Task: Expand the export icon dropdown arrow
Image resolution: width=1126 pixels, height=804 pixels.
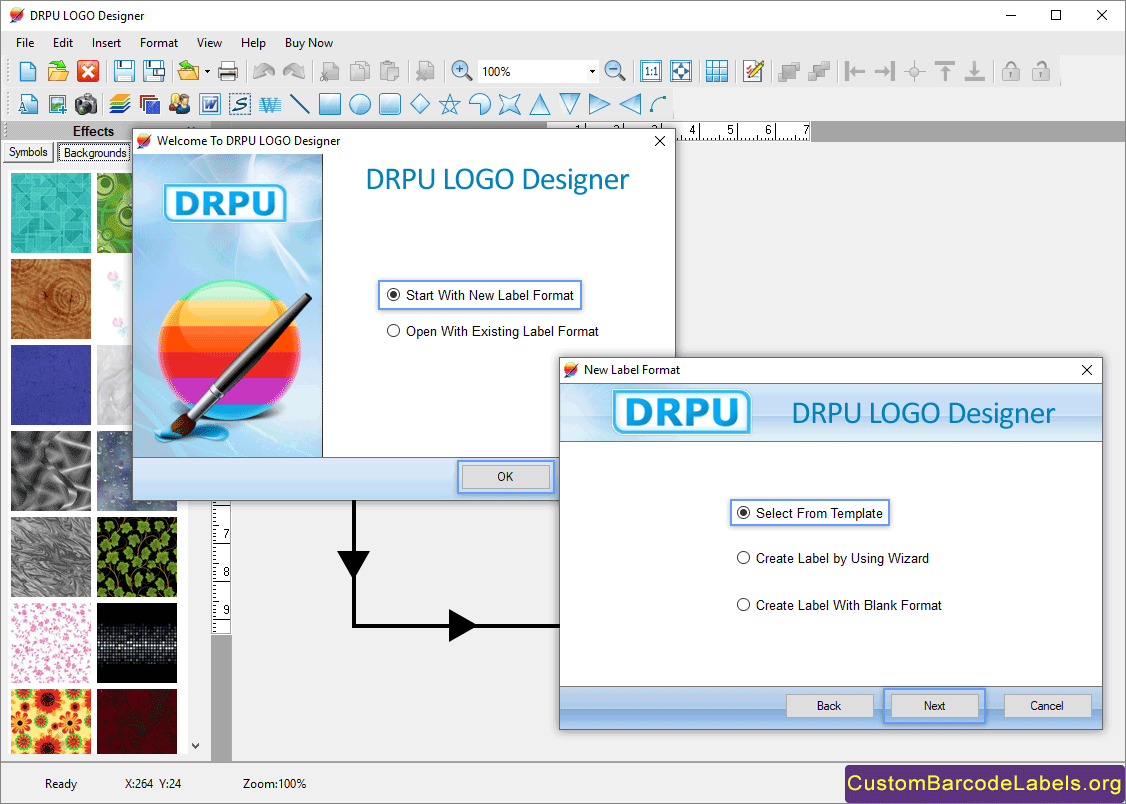Action: pyautogui.click(x=207, y=72)
